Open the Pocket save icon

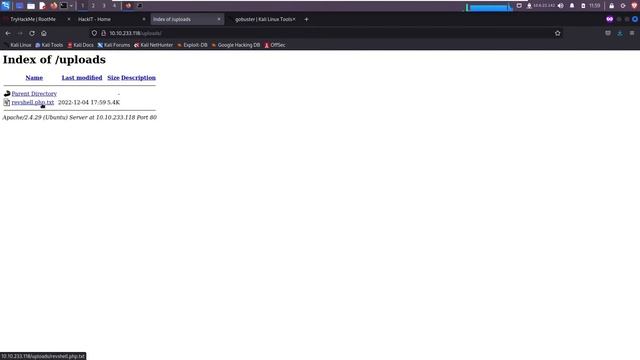point(608,33)
